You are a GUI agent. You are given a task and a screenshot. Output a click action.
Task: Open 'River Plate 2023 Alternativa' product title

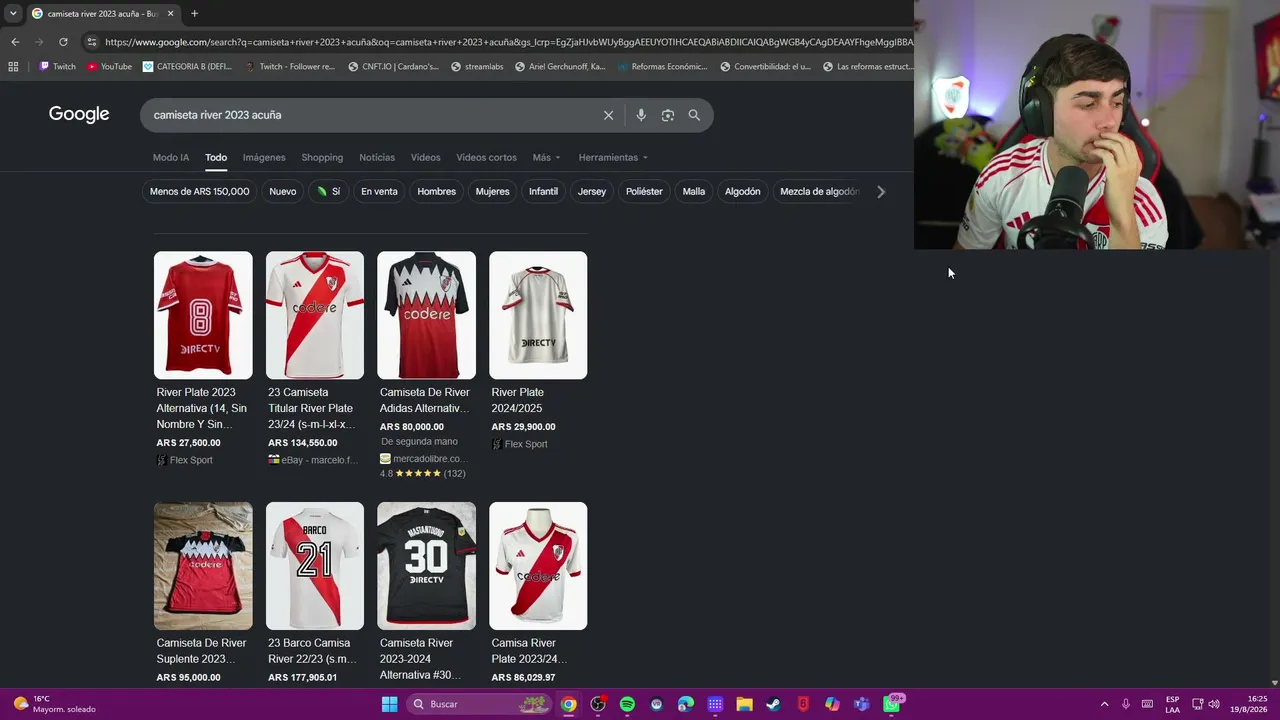(x=202, y=408)
